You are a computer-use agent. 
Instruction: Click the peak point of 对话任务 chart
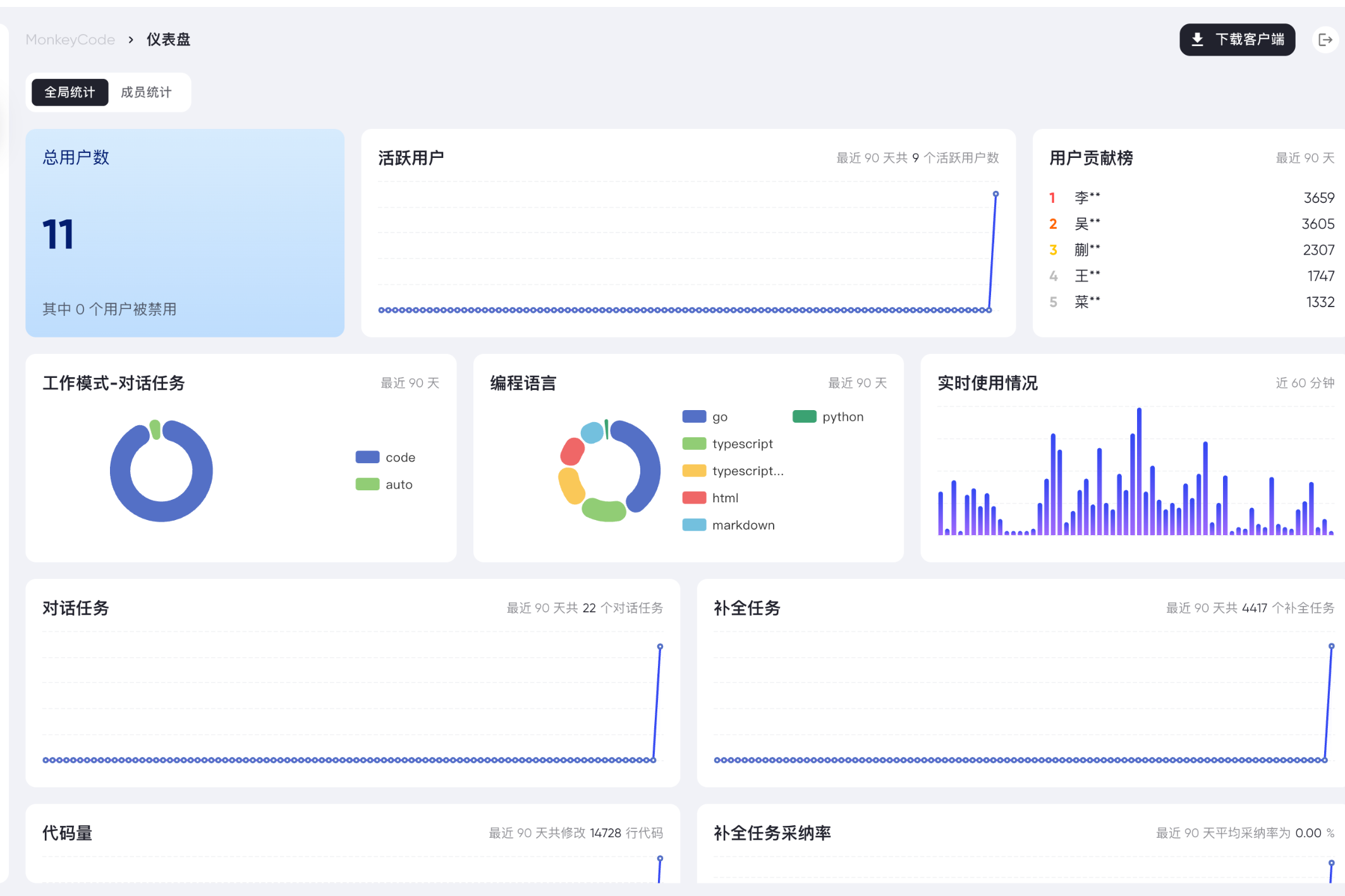[660, 646]
